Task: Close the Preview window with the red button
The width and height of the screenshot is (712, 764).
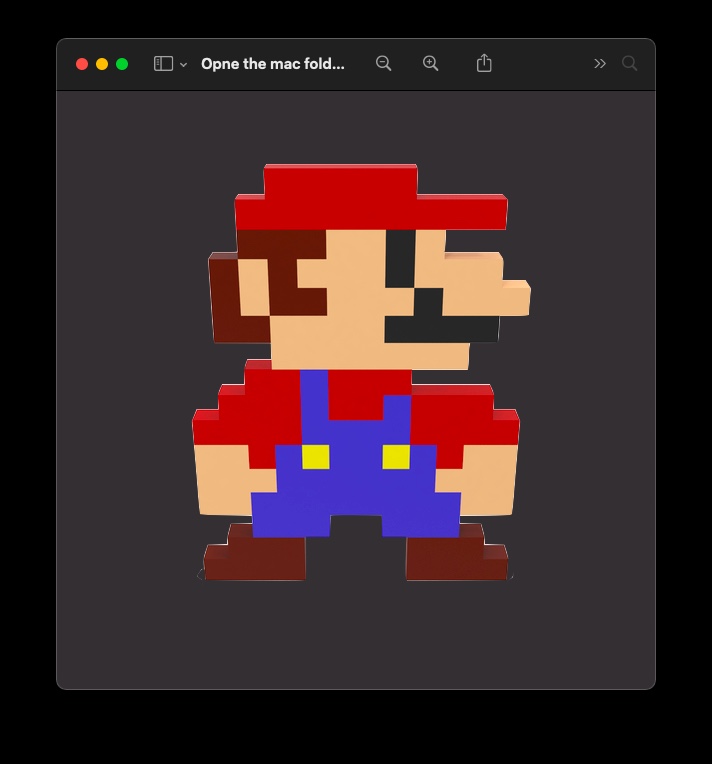Action: coord(82,64)
